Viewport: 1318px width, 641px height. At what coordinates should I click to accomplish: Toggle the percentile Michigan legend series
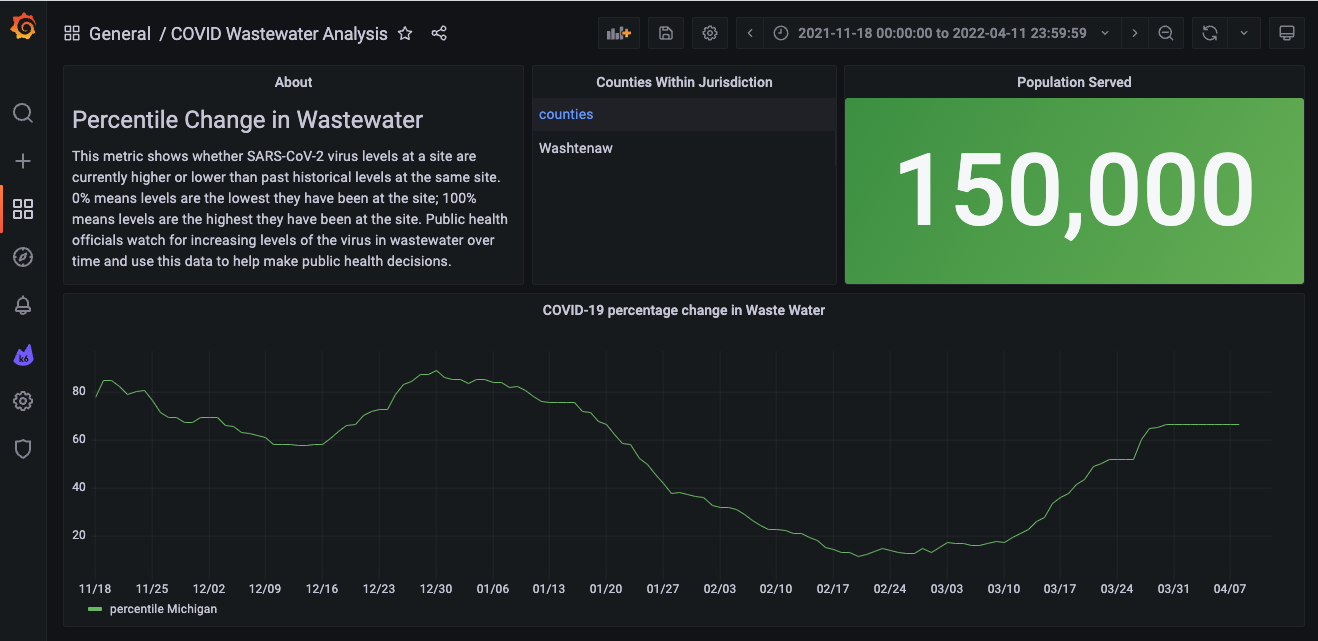coord(163,609)
